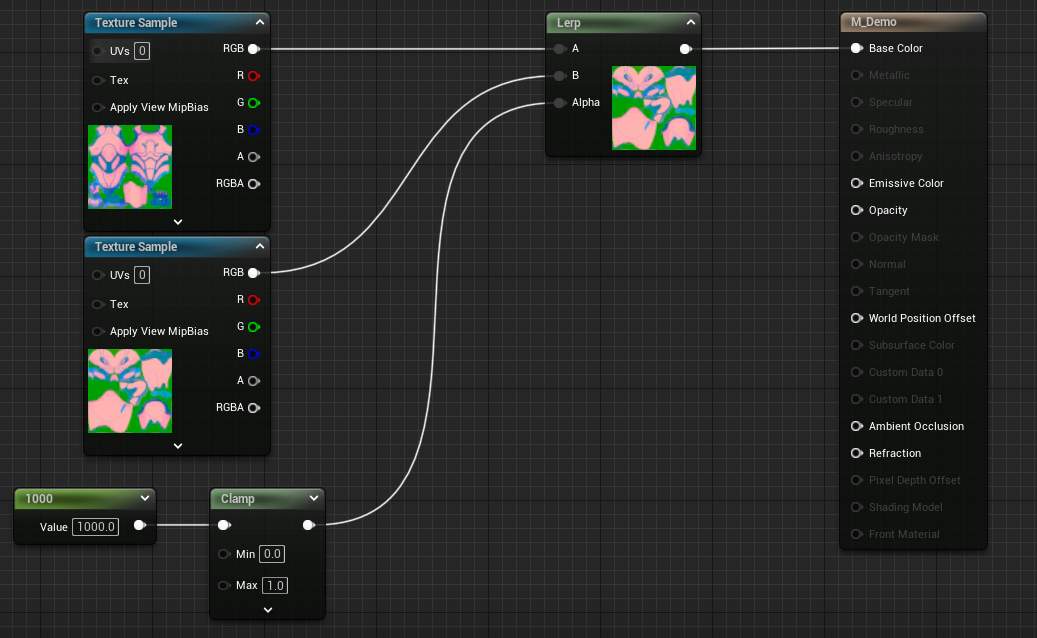Expand the Clamp node's bottom chevron
1037x638 pixels.
[x=268, y=609]
